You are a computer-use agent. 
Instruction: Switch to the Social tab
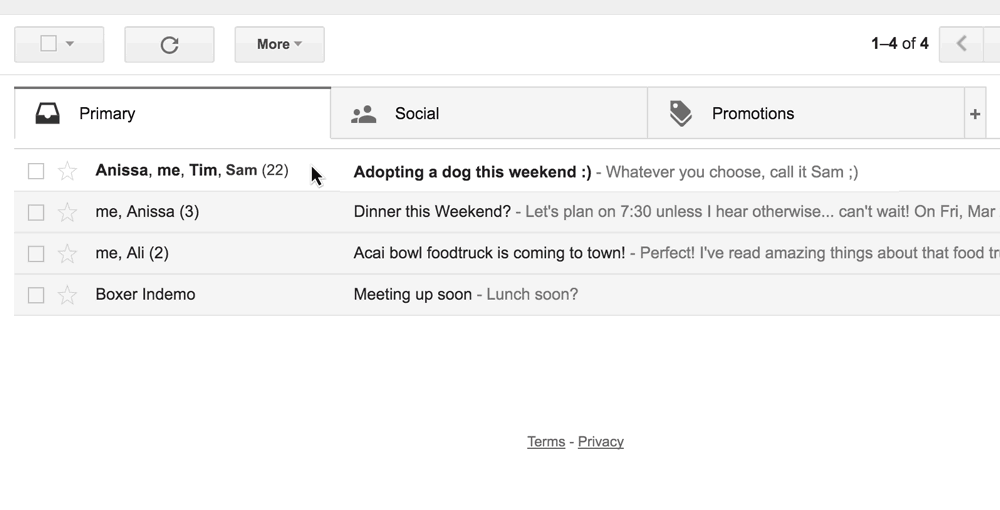pyautogui.click(x=489, y=113)
